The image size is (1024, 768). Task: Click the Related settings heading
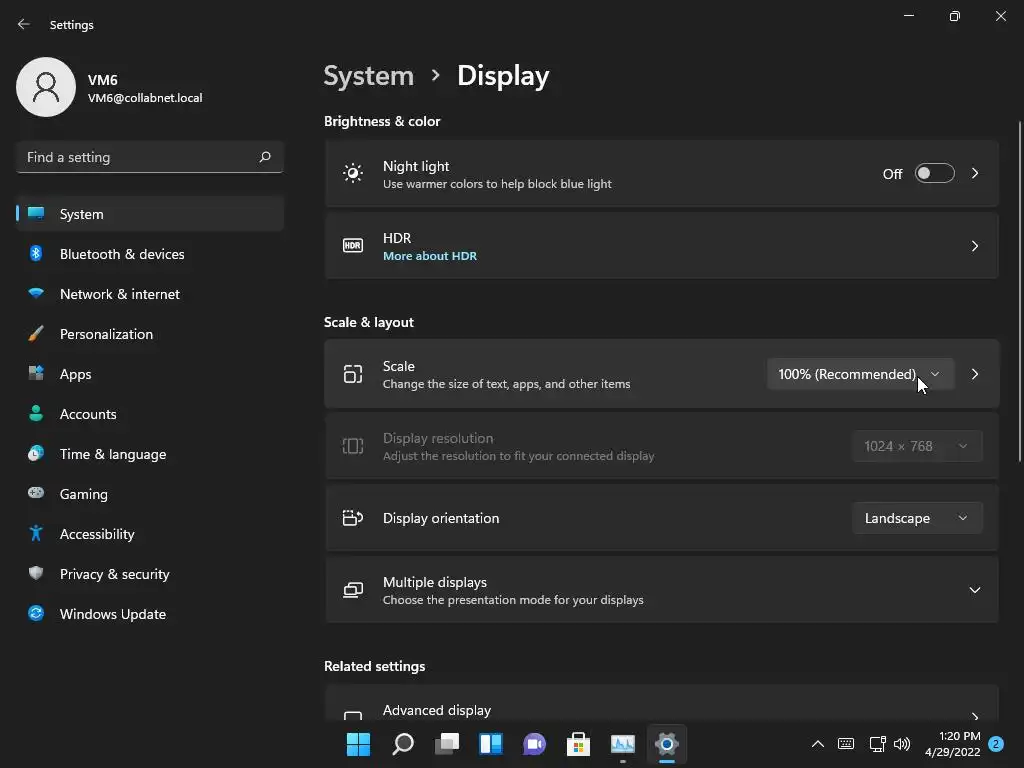click(374, 666)
